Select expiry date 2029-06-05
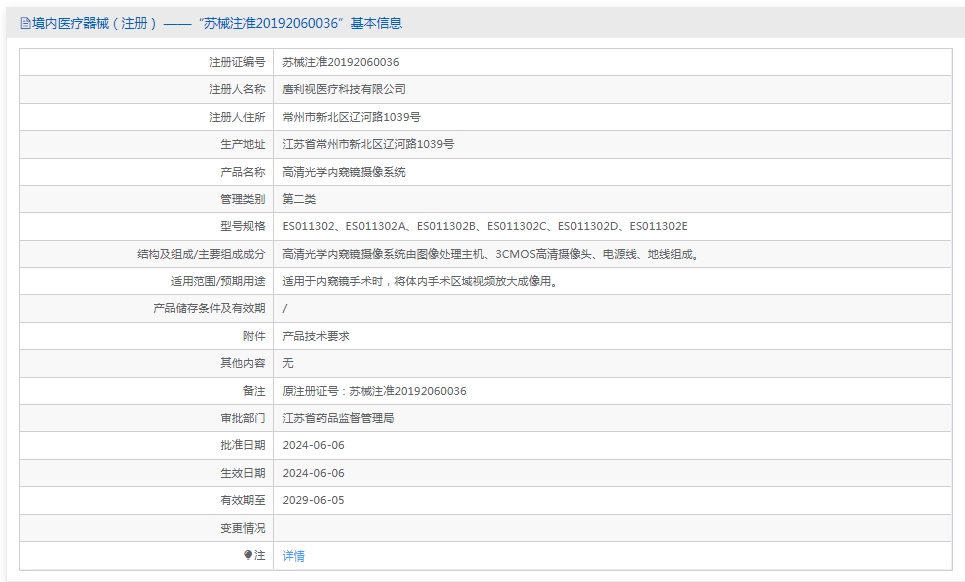The width and height of the screenshot is (965, 582). click(x=313, y=500)
